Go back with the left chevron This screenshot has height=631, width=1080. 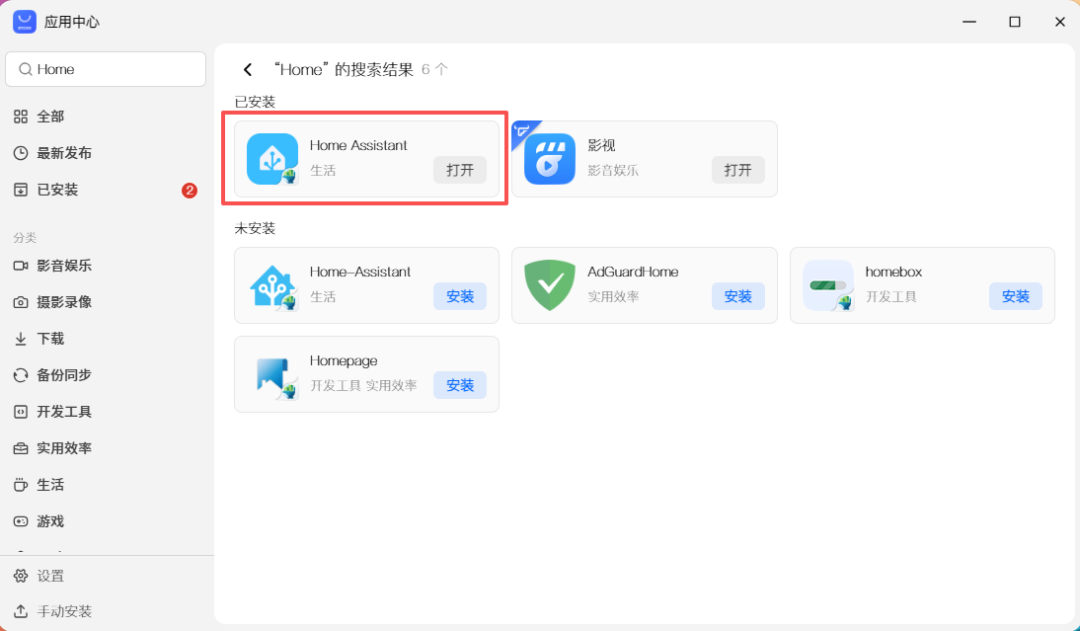pyautogui.click(x=248, y=70)
